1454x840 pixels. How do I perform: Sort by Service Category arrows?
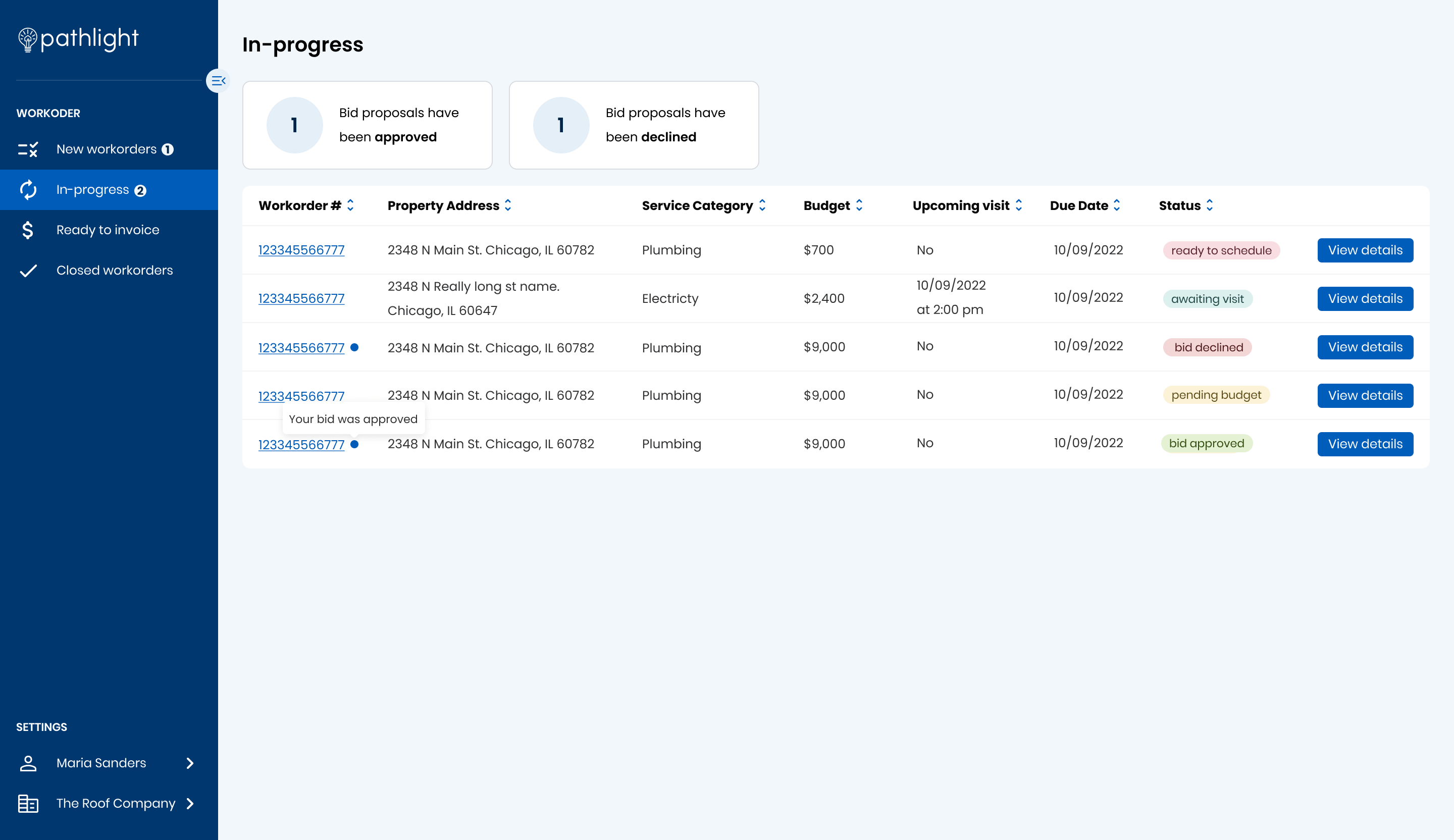pyautogui.click(x=762, y=205)
